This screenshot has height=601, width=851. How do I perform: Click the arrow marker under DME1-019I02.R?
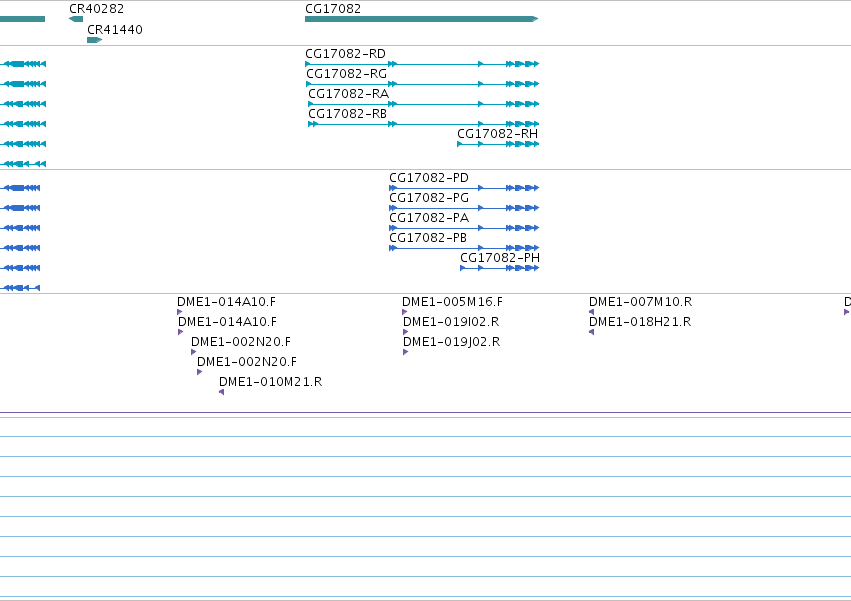click(405, 332)
